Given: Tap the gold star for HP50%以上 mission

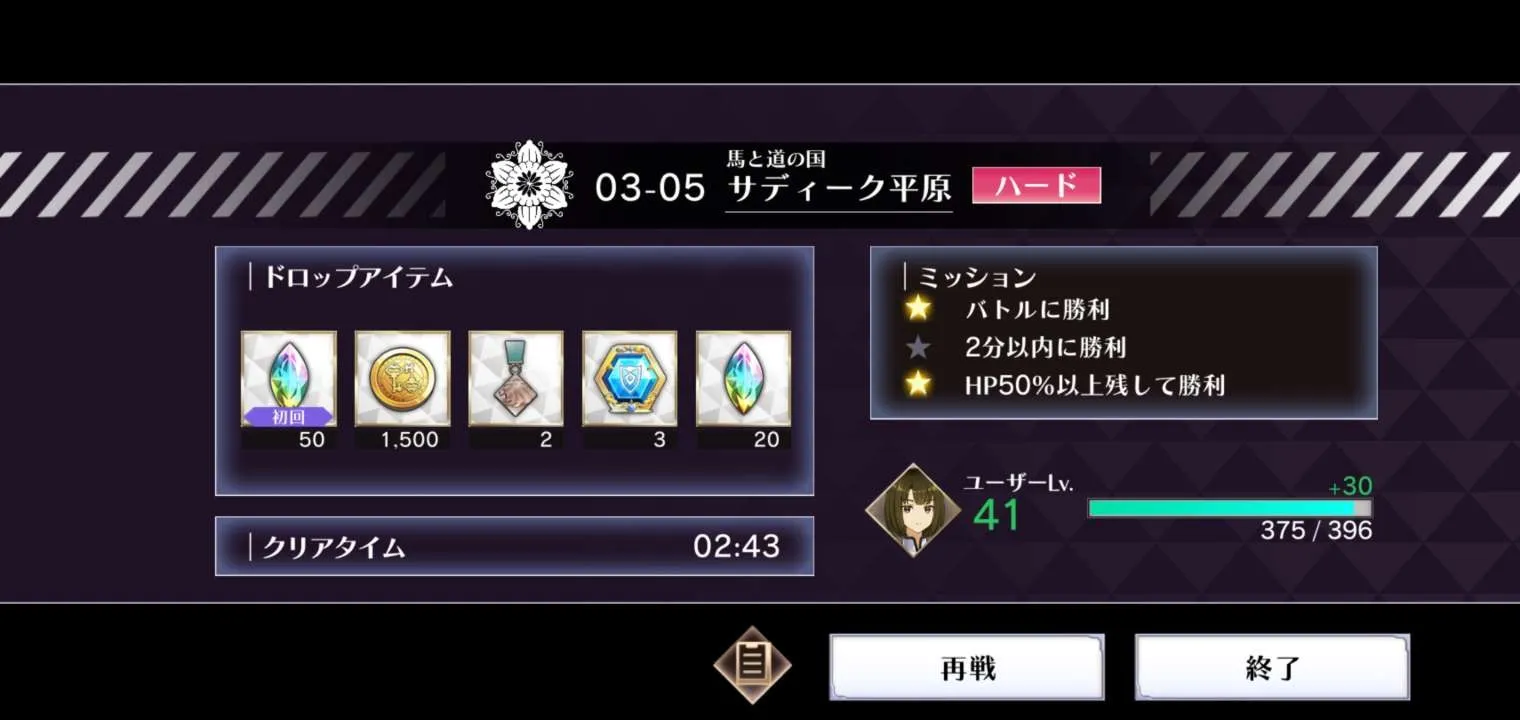Looking at the screenshot, I should click(917, 384).
